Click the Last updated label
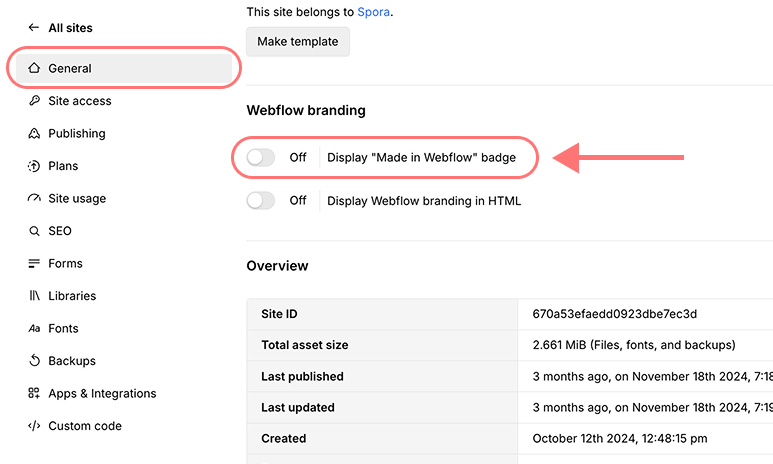 298,407
